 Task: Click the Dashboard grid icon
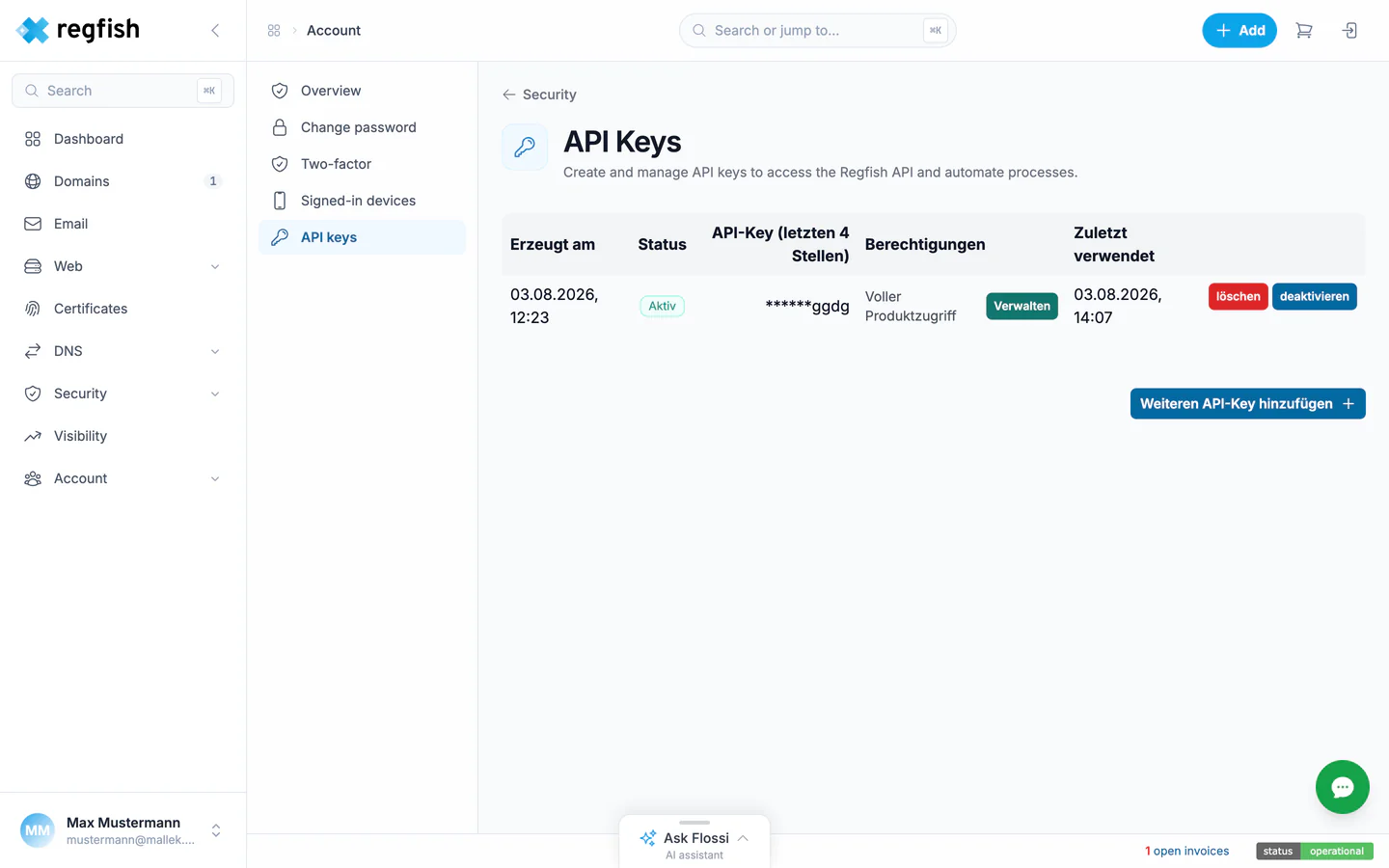33,139
